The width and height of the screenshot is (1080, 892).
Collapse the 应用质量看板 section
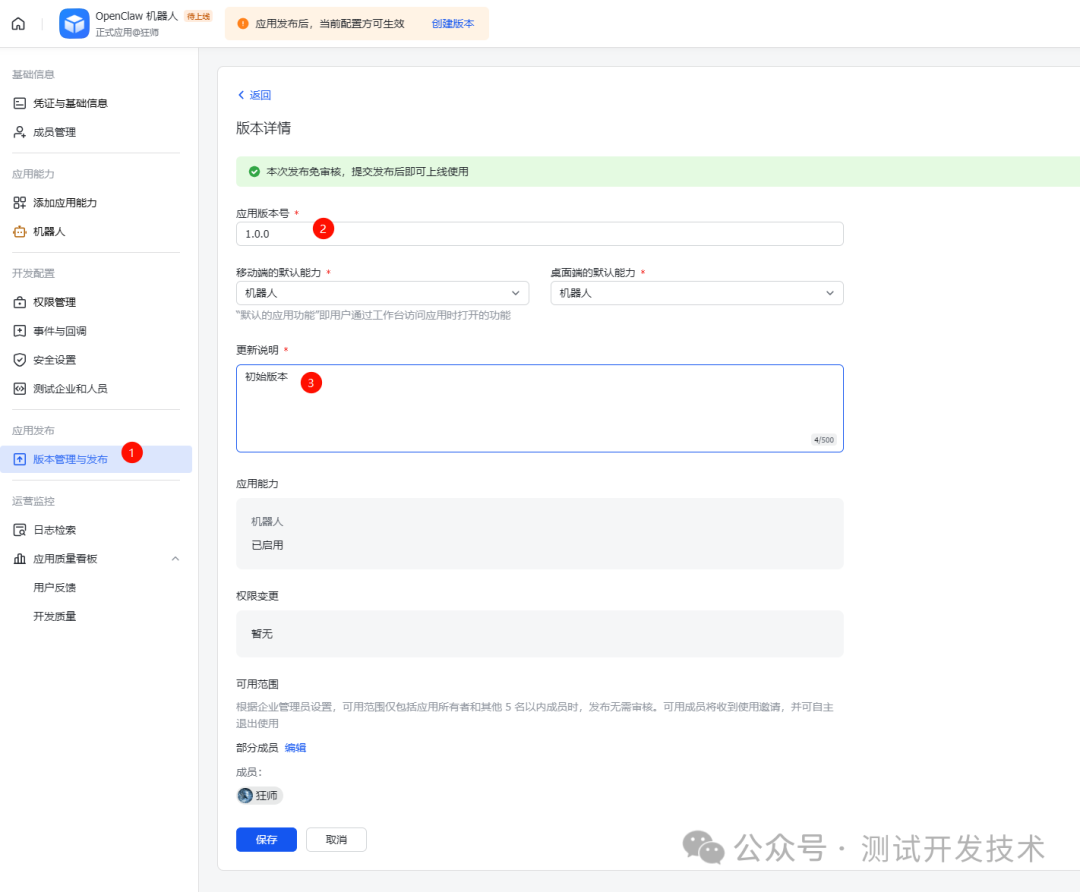175,558
